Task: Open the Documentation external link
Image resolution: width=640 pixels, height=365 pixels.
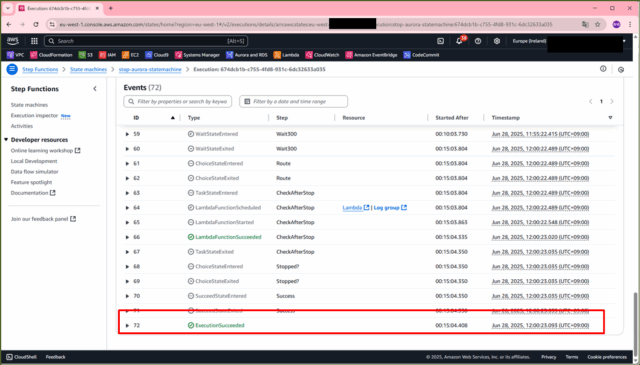Action: click(33, 193)
